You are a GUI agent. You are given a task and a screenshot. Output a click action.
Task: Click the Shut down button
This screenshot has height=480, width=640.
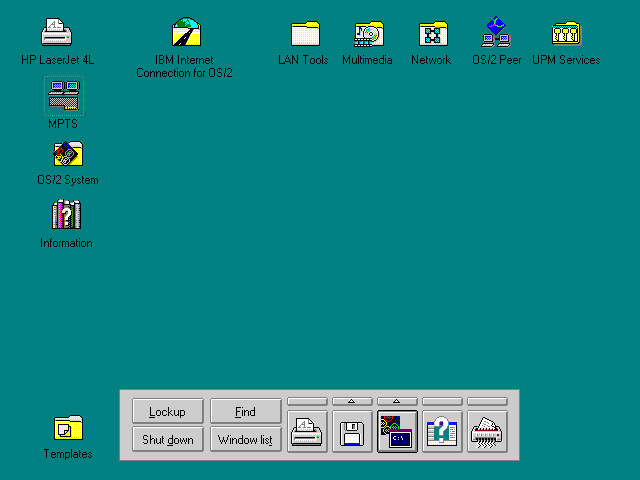click(x=168, y=439)
